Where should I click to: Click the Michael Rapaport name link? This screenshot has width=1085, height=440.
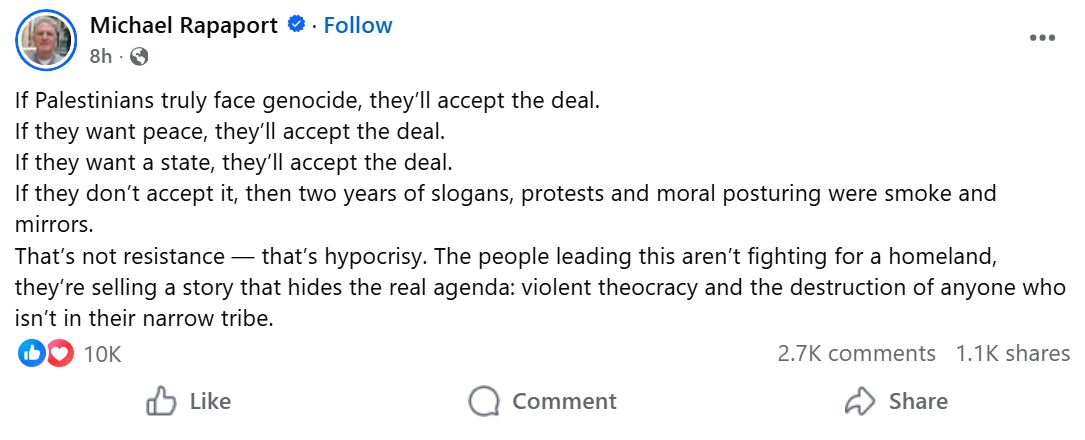(x=184, y=26)
